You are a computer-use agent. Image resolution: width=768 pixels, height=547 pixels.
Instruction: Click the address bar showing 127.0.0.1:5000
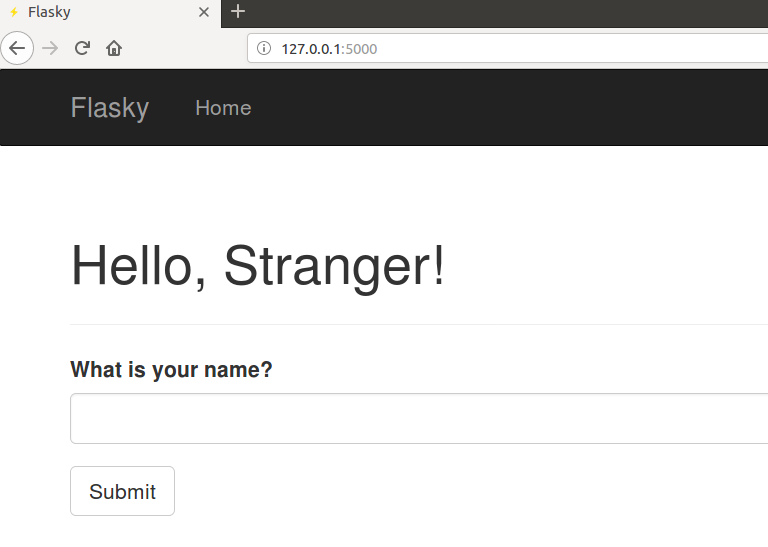pos(500,48)
